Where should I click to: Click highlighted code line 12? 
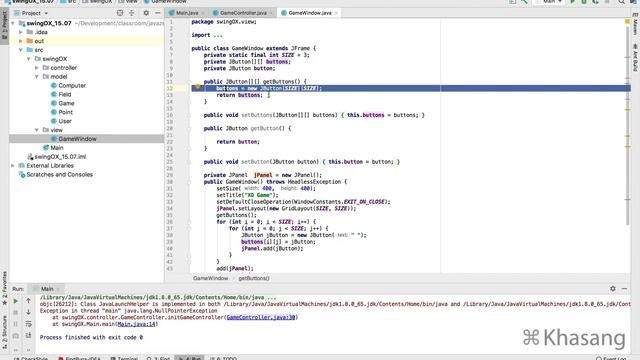click(411, 88)
